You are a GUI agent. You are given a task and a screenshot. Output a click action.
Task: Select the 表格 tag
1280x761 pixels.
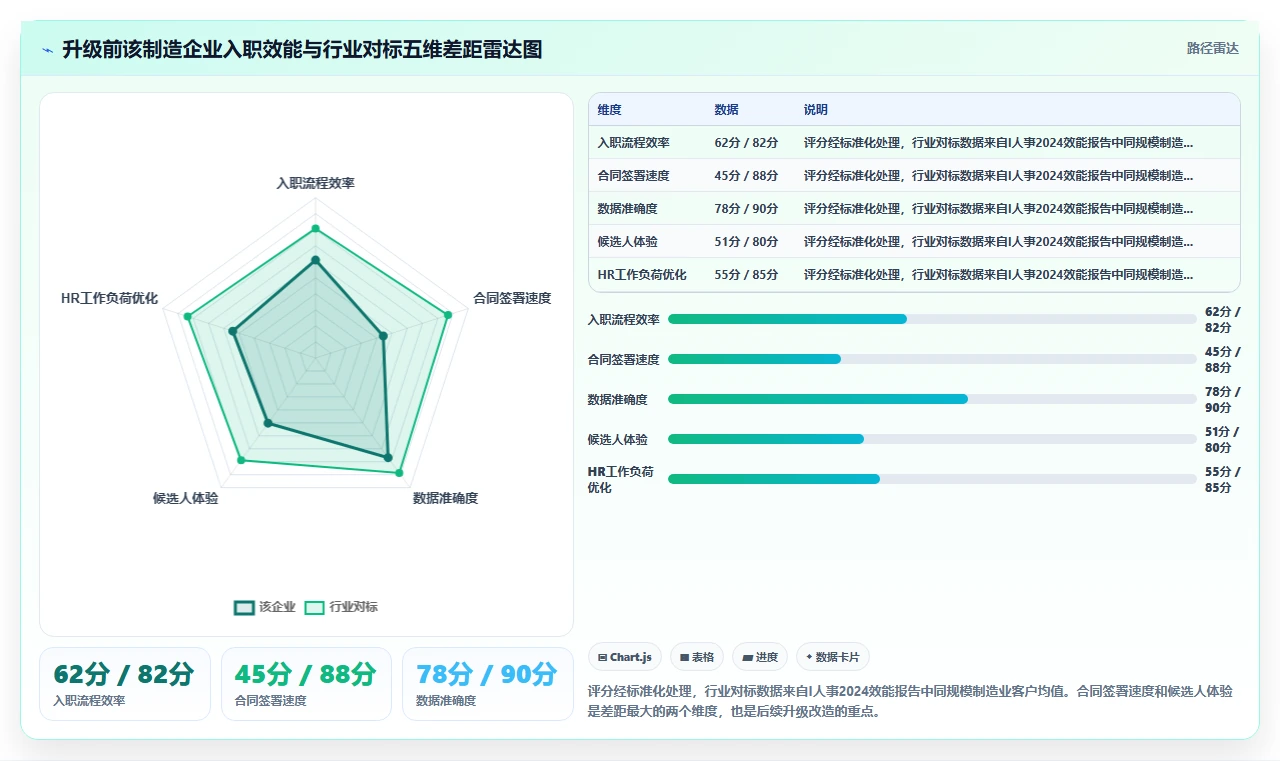(x=697, y=657)
